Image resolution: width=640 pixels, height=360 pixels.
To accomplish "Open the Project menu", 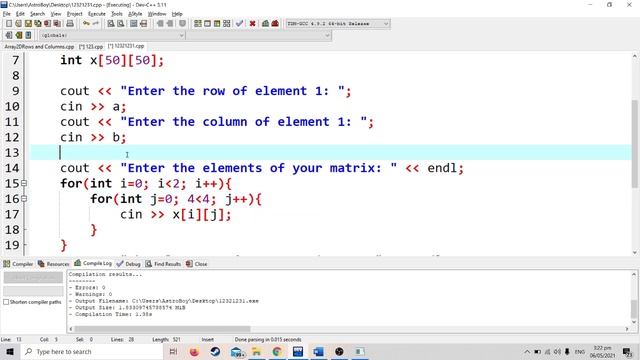I will click(x=75, y=14).
